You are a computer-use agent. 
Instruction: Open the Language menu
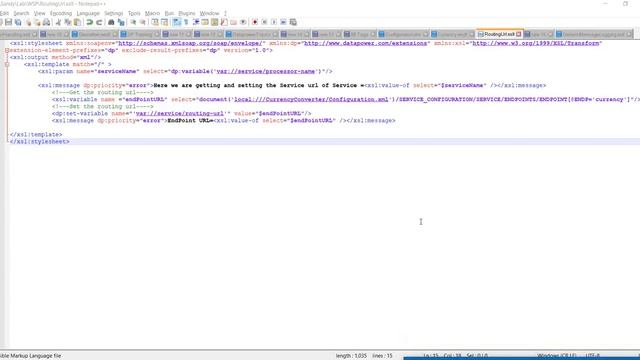tap(88, 13)
